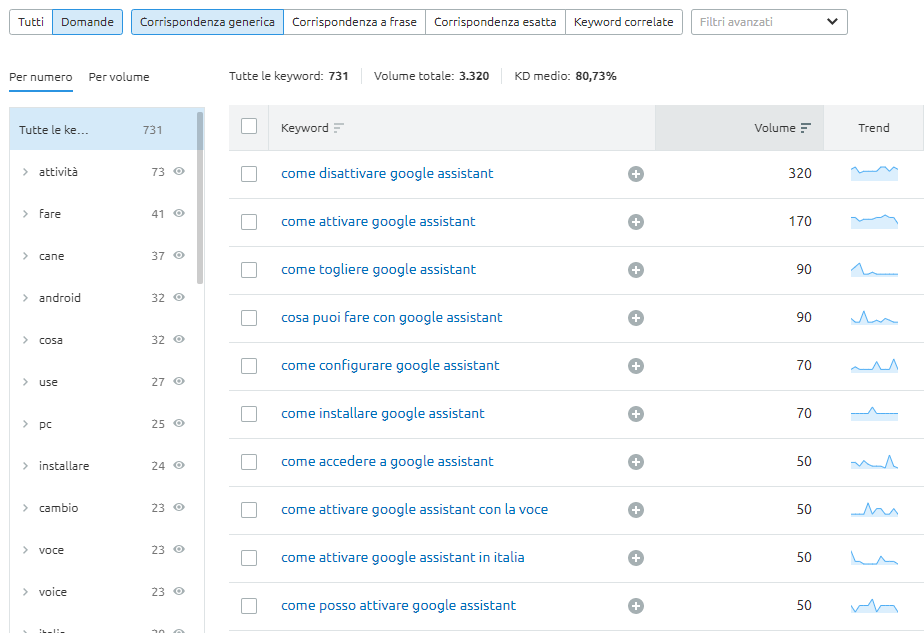
Task: Select 'Corrispondenza esatta' match type
Action: click(495, 22)
